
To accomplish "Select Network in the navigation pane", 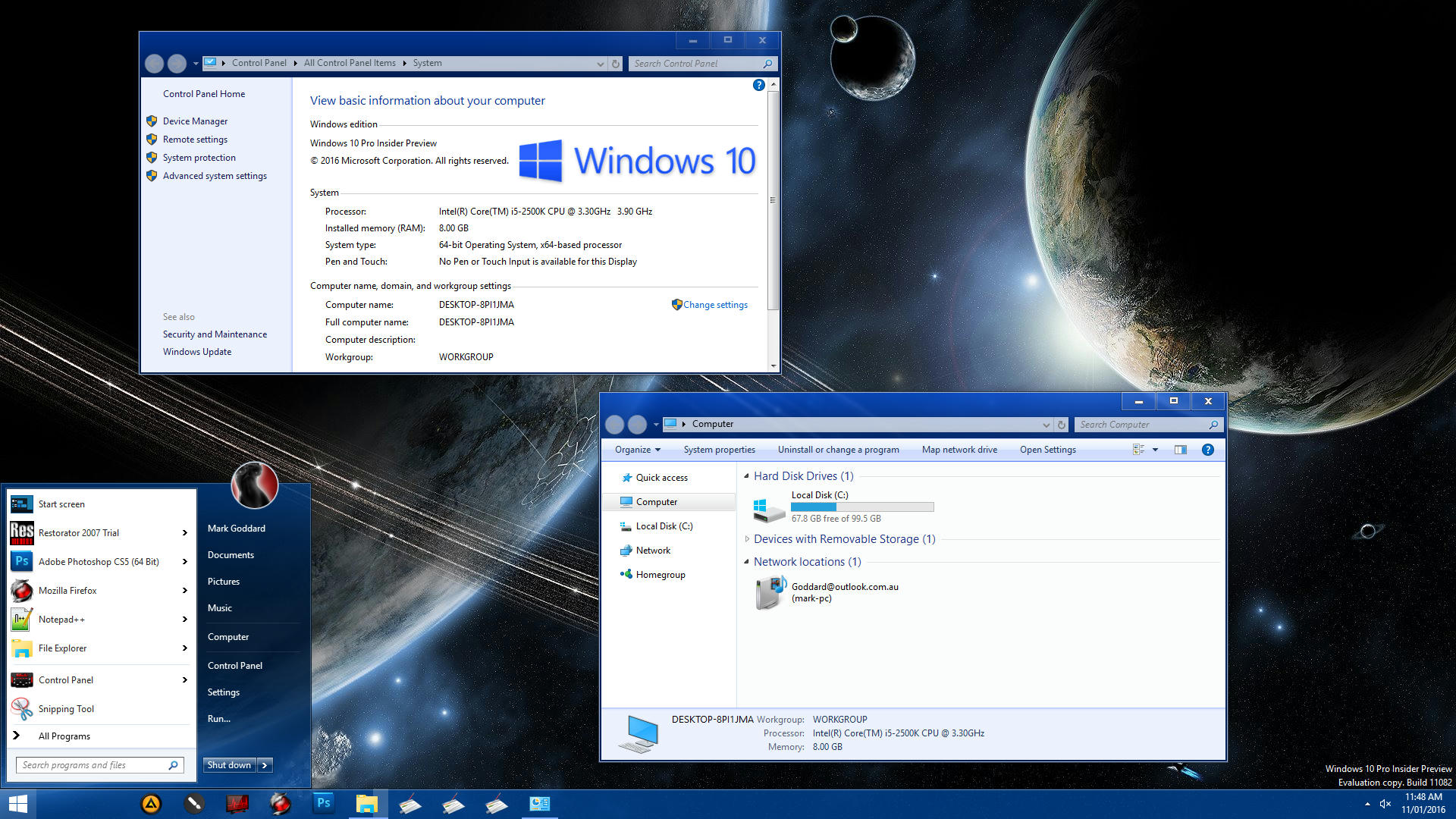I will point(653,551).
